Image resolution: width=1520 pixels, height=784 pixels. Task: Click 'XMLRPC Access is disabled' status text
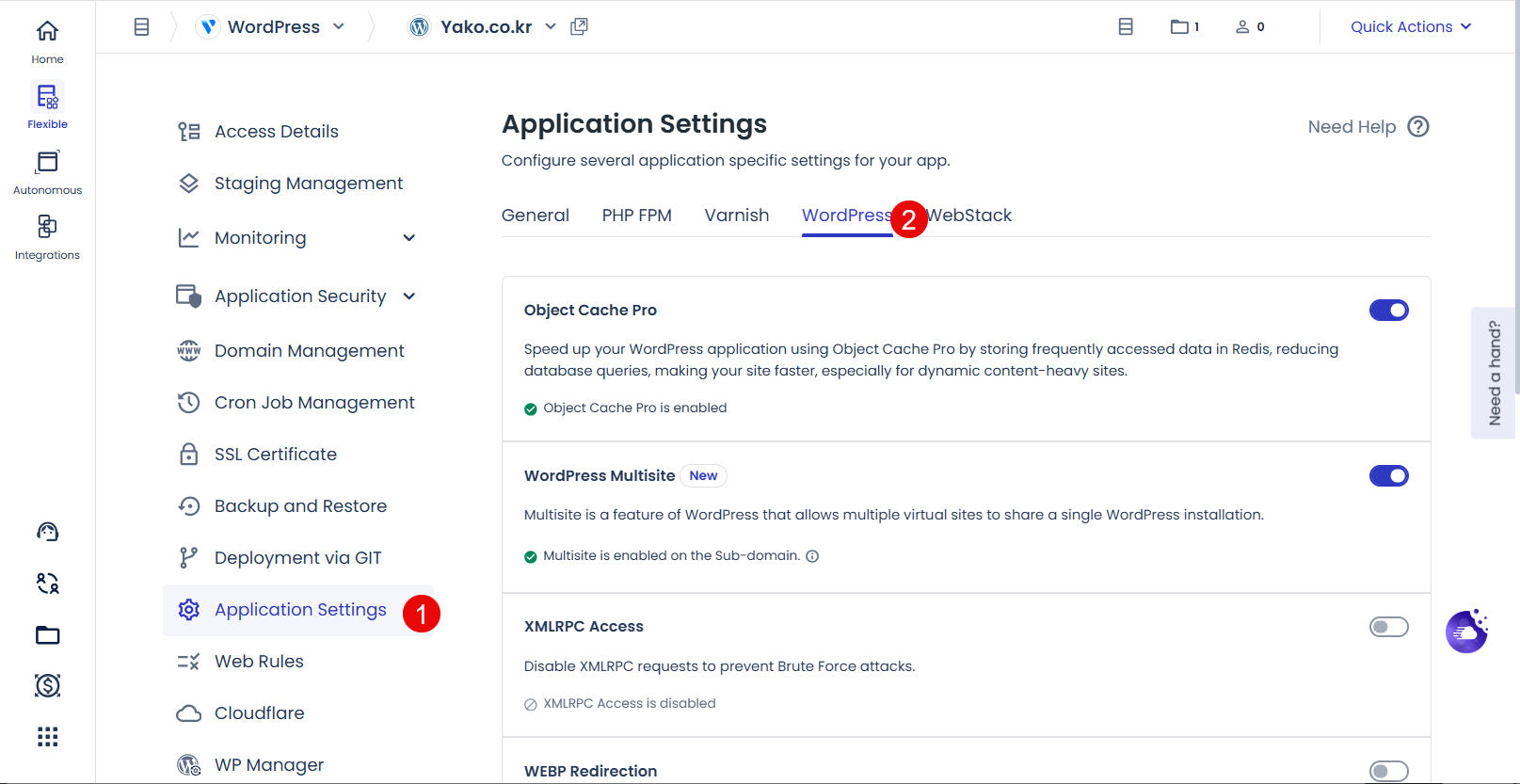coord(630,704)
